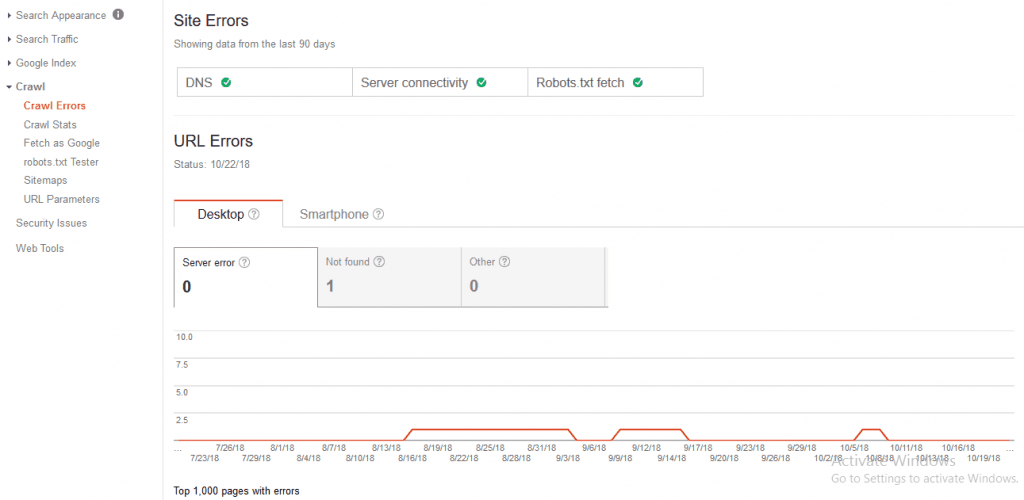
Task: Click the 2.5 value on chart y-axis
Action: point(182,420)
